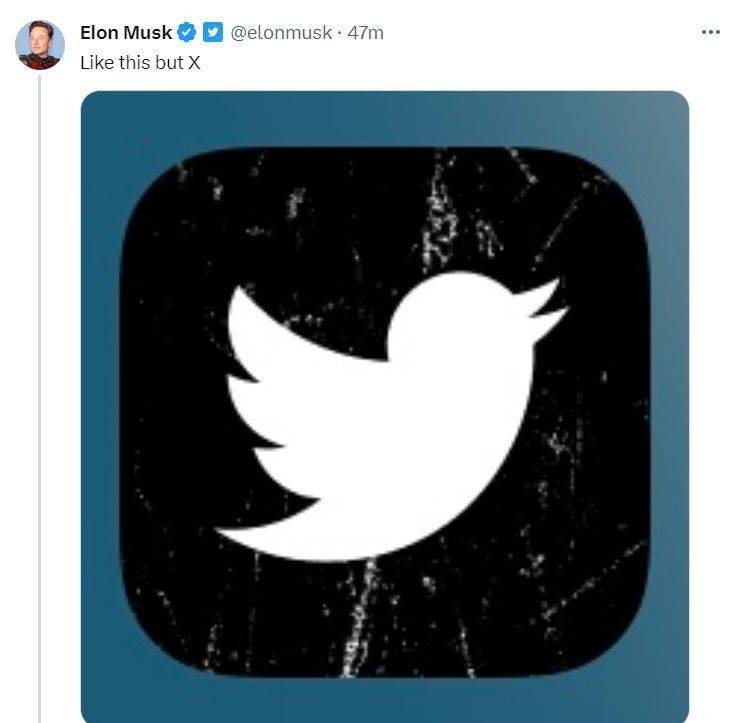Select the tweet text "Like this but X"

(x=140, y=62)
